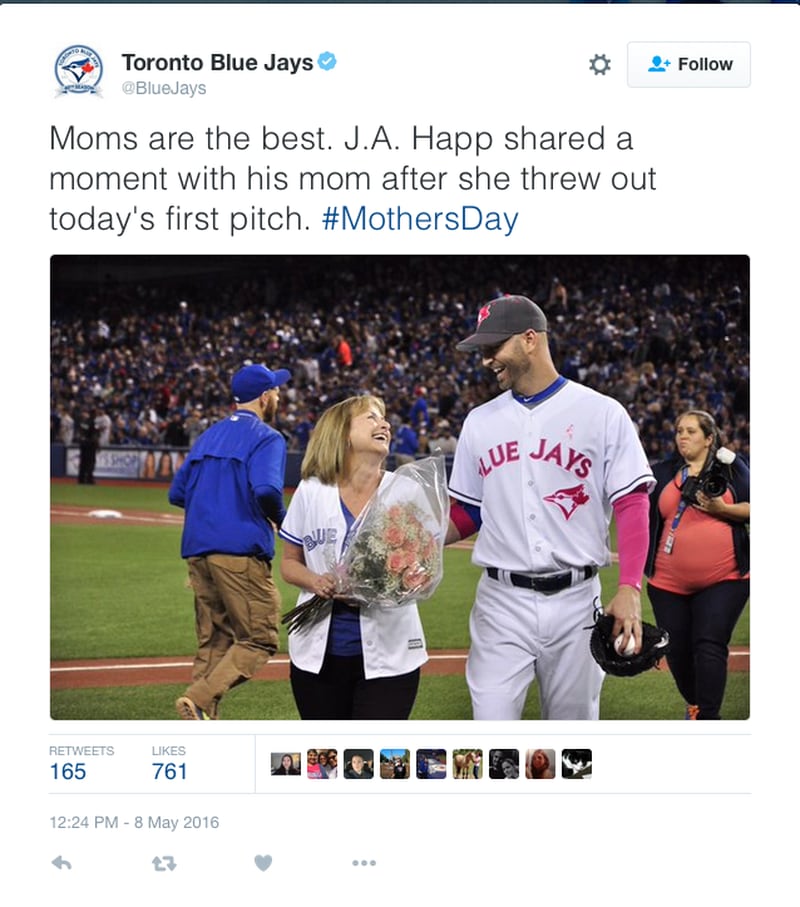
Task: Click the redhead liker avatar thumbnail
Action: [540, 764]
